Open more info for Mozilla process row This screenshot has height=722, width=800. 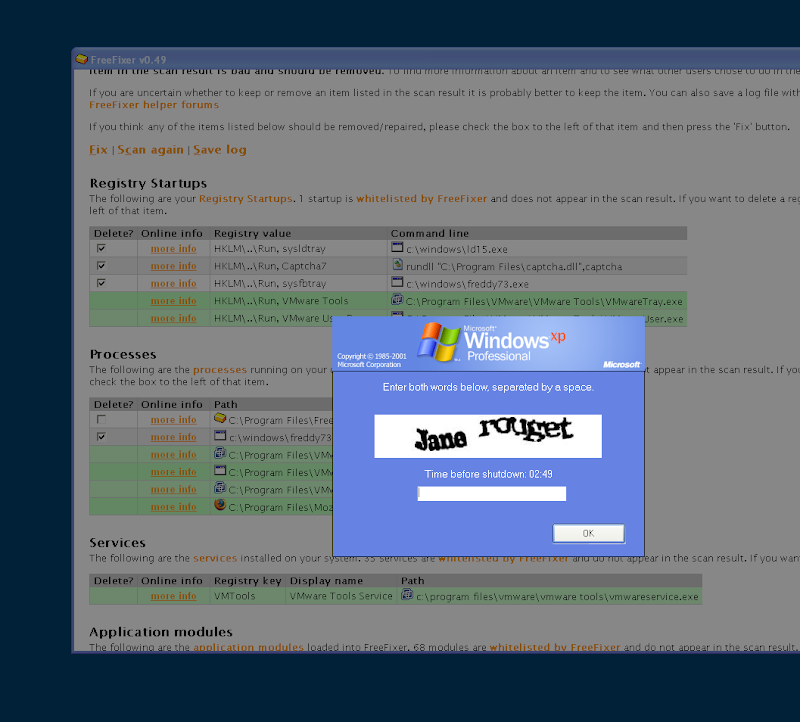[x=173, y=507]
